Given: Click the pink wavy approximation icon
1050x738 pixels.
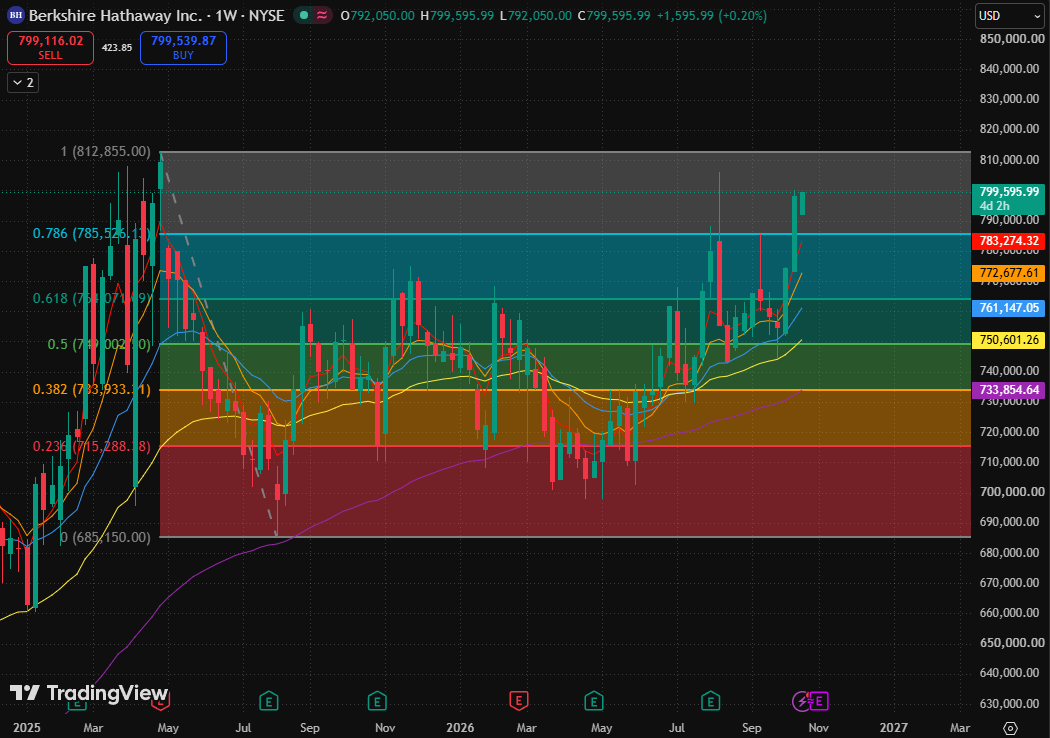Looking at the screenshot, I should pos(322,15).
